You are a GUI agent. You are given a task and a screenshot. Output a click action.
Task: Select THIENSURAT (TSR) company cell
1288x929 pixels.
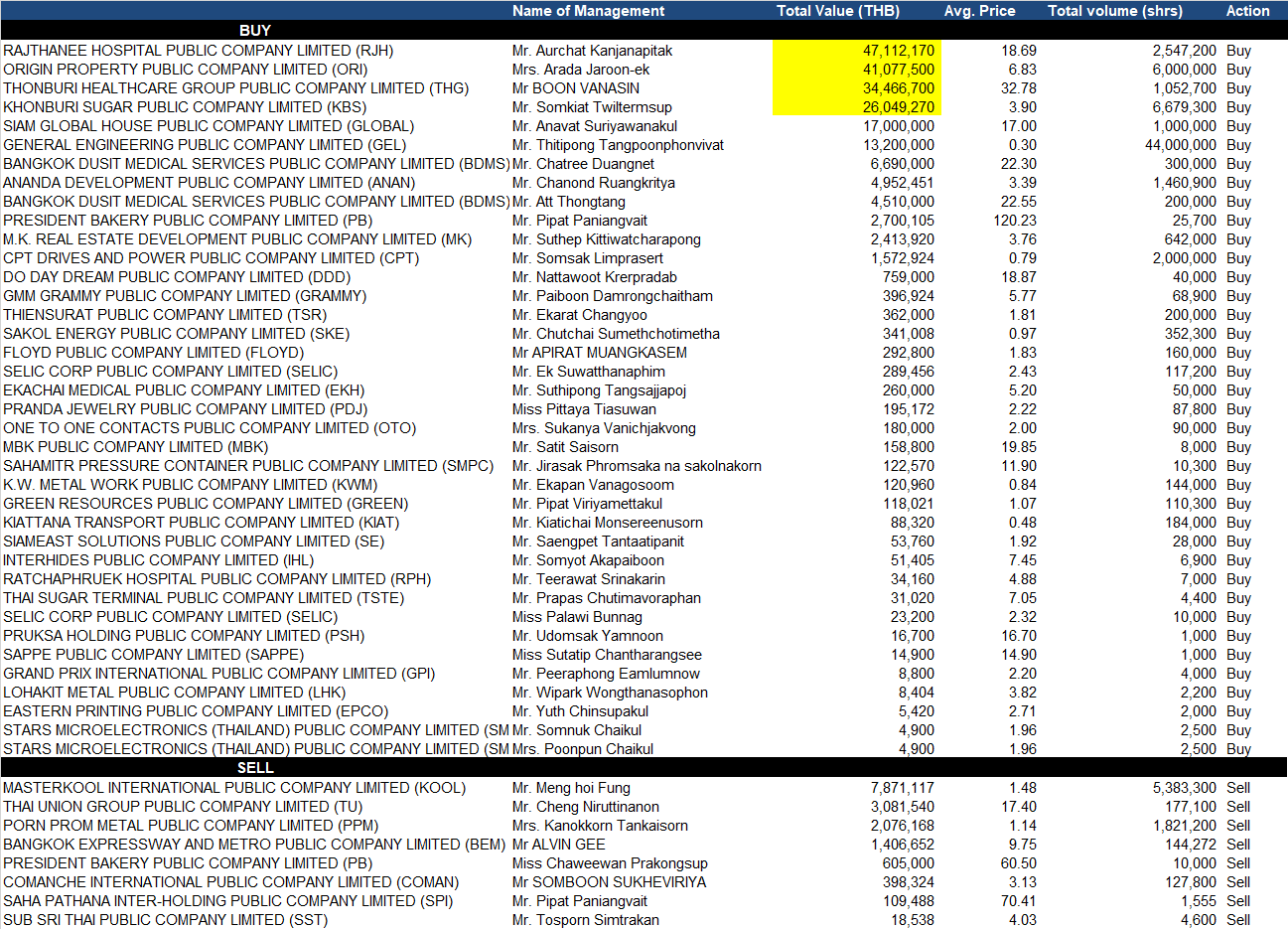tap(165, 315)
